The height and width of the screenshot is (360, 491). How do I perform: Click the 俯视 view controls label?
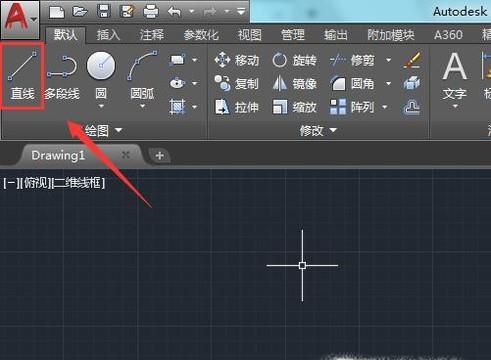pos(35,183)
